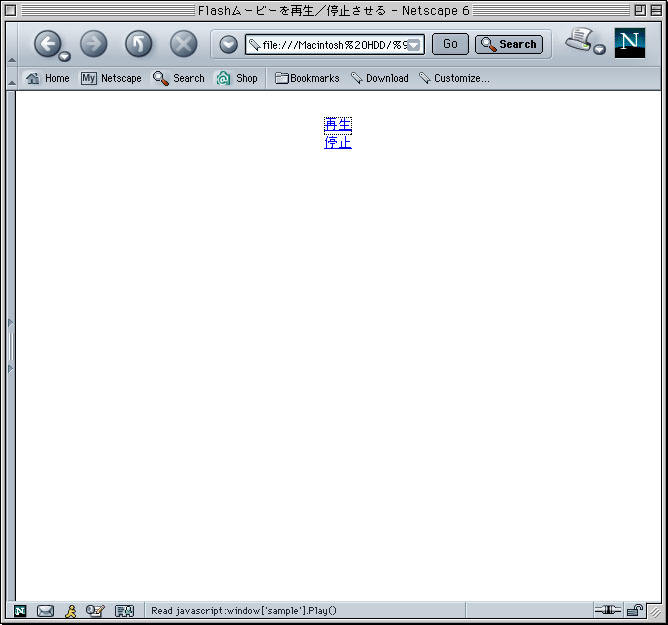
Task: Click the Forward arrow button
Action: click(94, 43)
